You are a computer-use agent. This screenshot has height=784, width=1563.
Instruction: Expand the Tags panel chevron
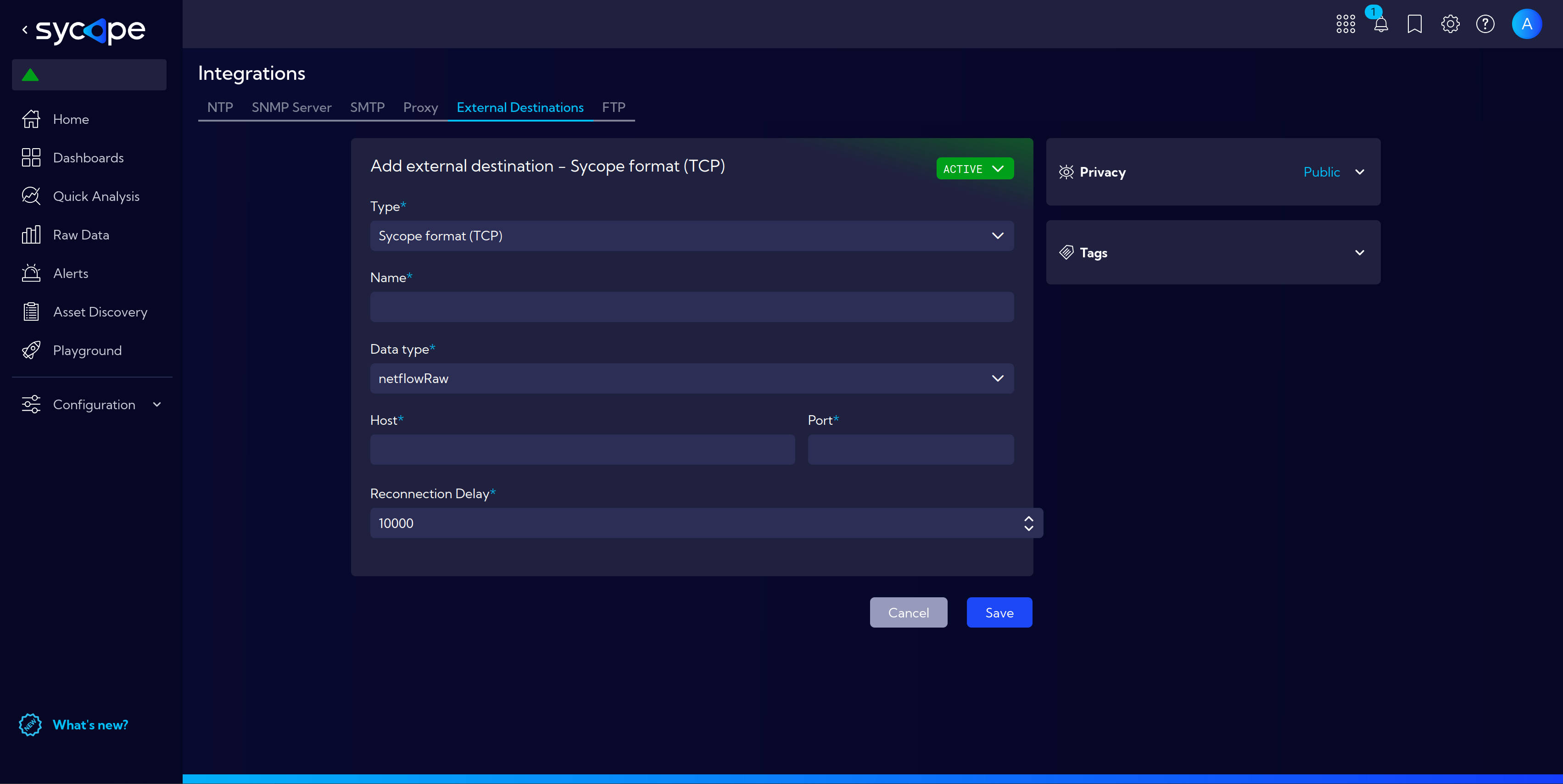point(1360,252)
